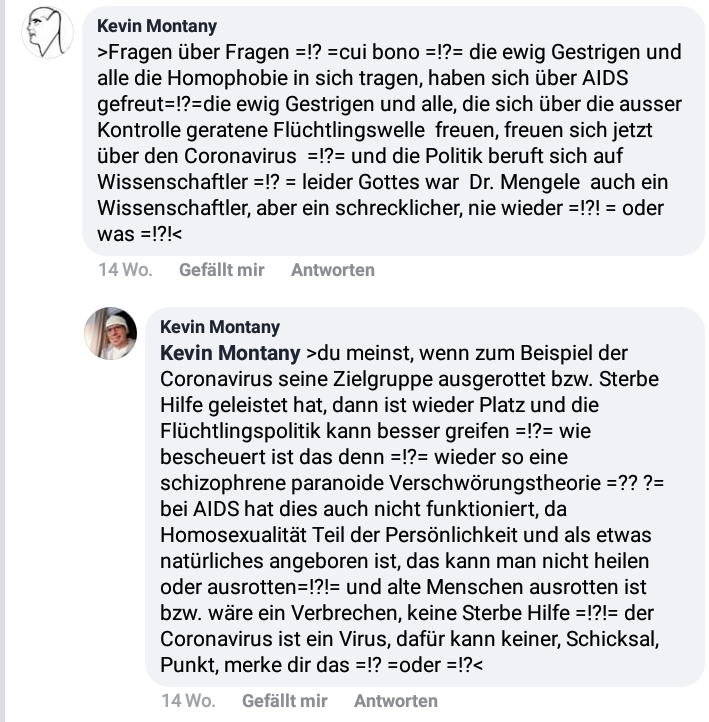Image resolution: width=709 pixels, height=722 pixels.
Task: Open Kevin Montany's profile from first comment name
Action: pos(157,26)
